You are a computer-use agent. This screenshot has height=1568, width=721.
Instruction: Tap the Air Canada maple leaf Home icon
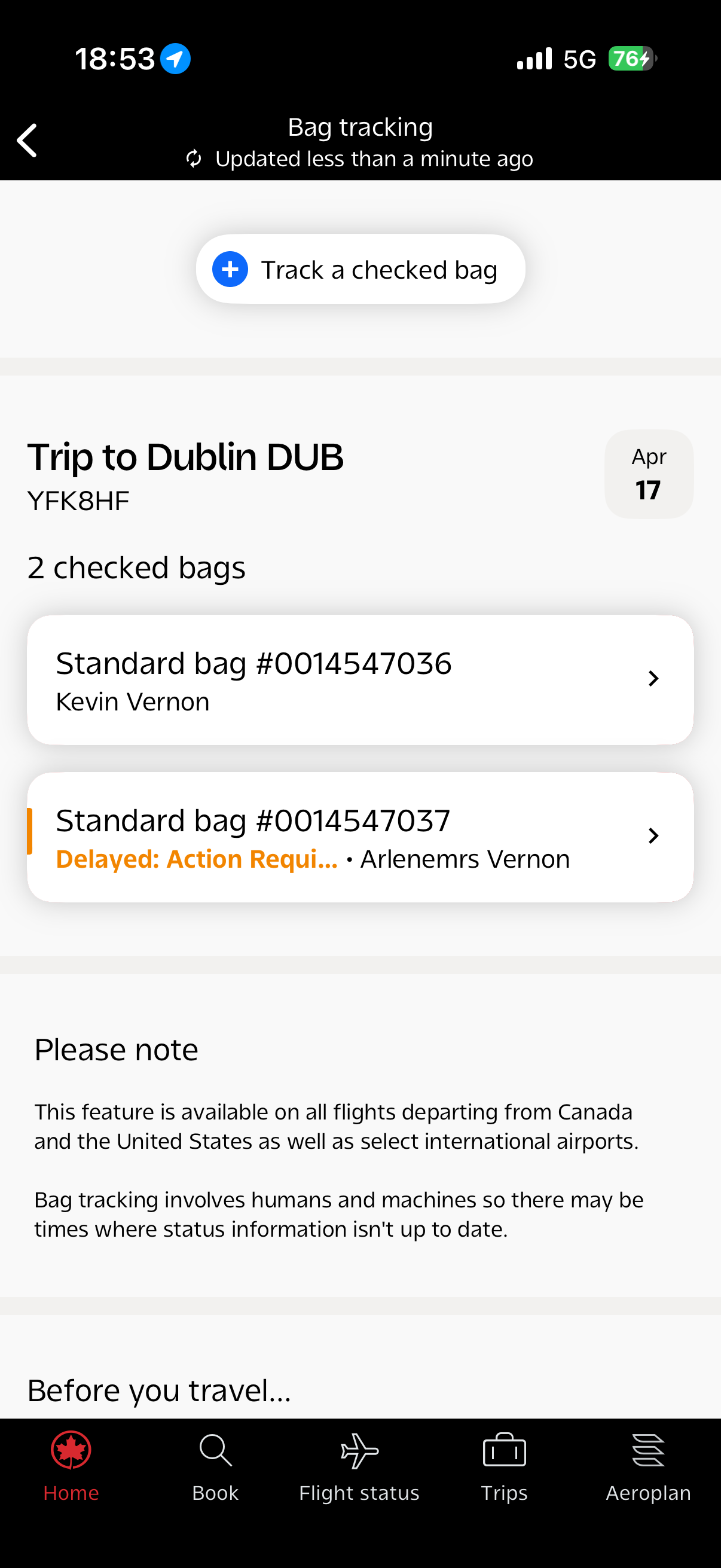coord(71,1450)
